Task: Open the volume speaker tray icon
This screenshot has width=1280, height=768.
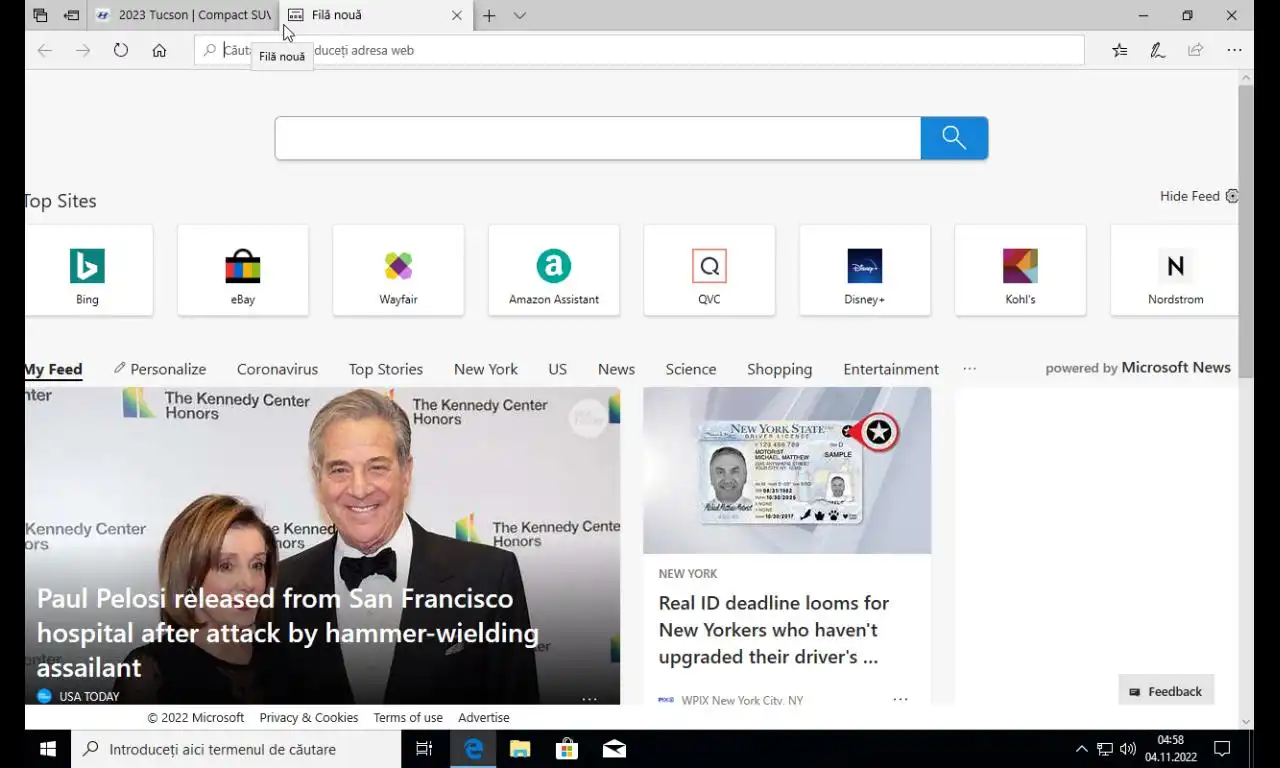Action: pos(1128,749)
